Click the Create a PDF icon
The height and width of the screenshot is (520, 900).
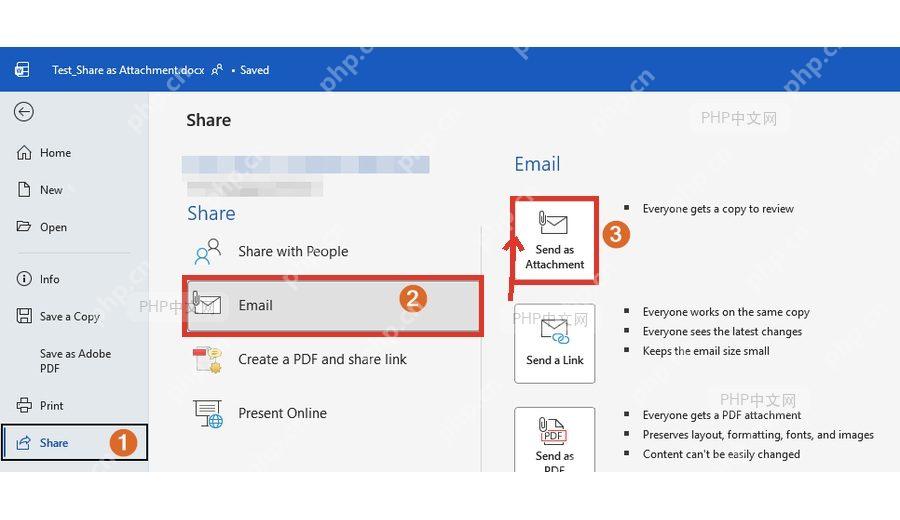[x=207, y=360]
